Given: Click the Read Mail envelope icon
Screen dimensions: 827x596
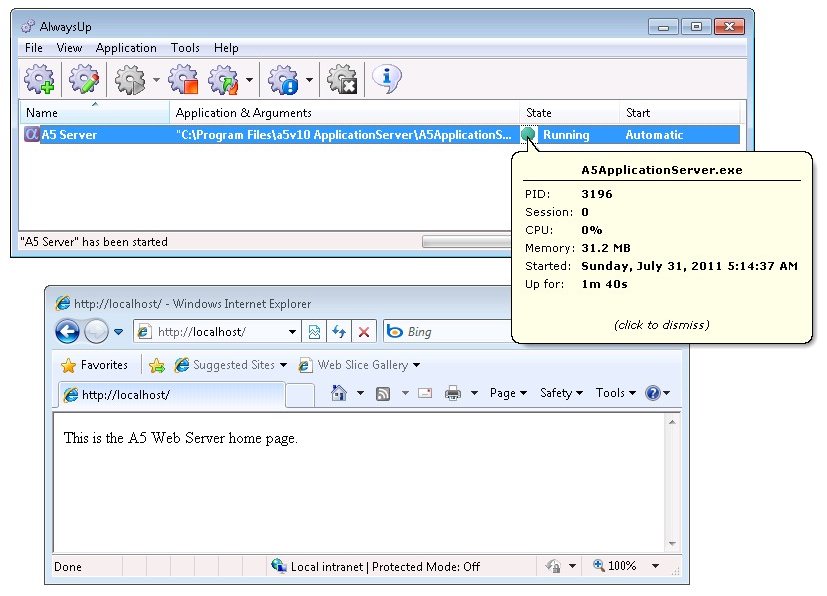Looking at the screenshot, I should [x=425, y=393].
